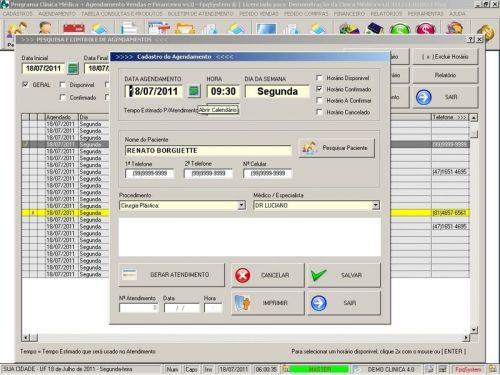Click the Nome do Paciente field
Image resolution: width=500 pixels, height=375 pixels.
click(x=208, y=151)
